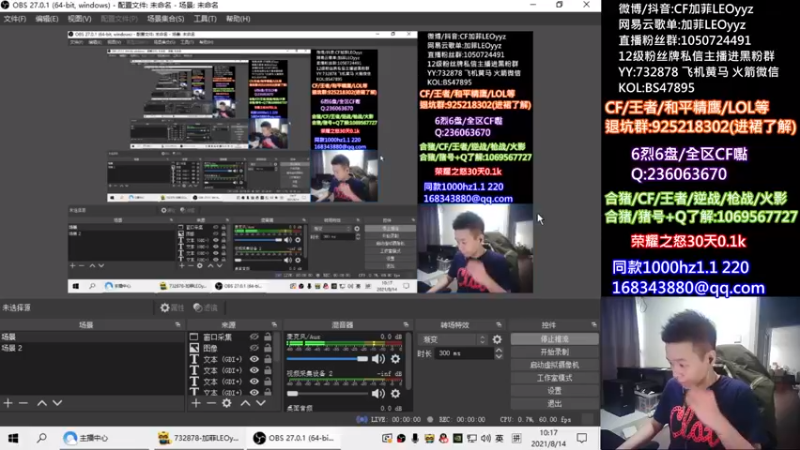Move source up with the 来源 panel up arrow
The image size is (800, 450).
click(245, 403)
